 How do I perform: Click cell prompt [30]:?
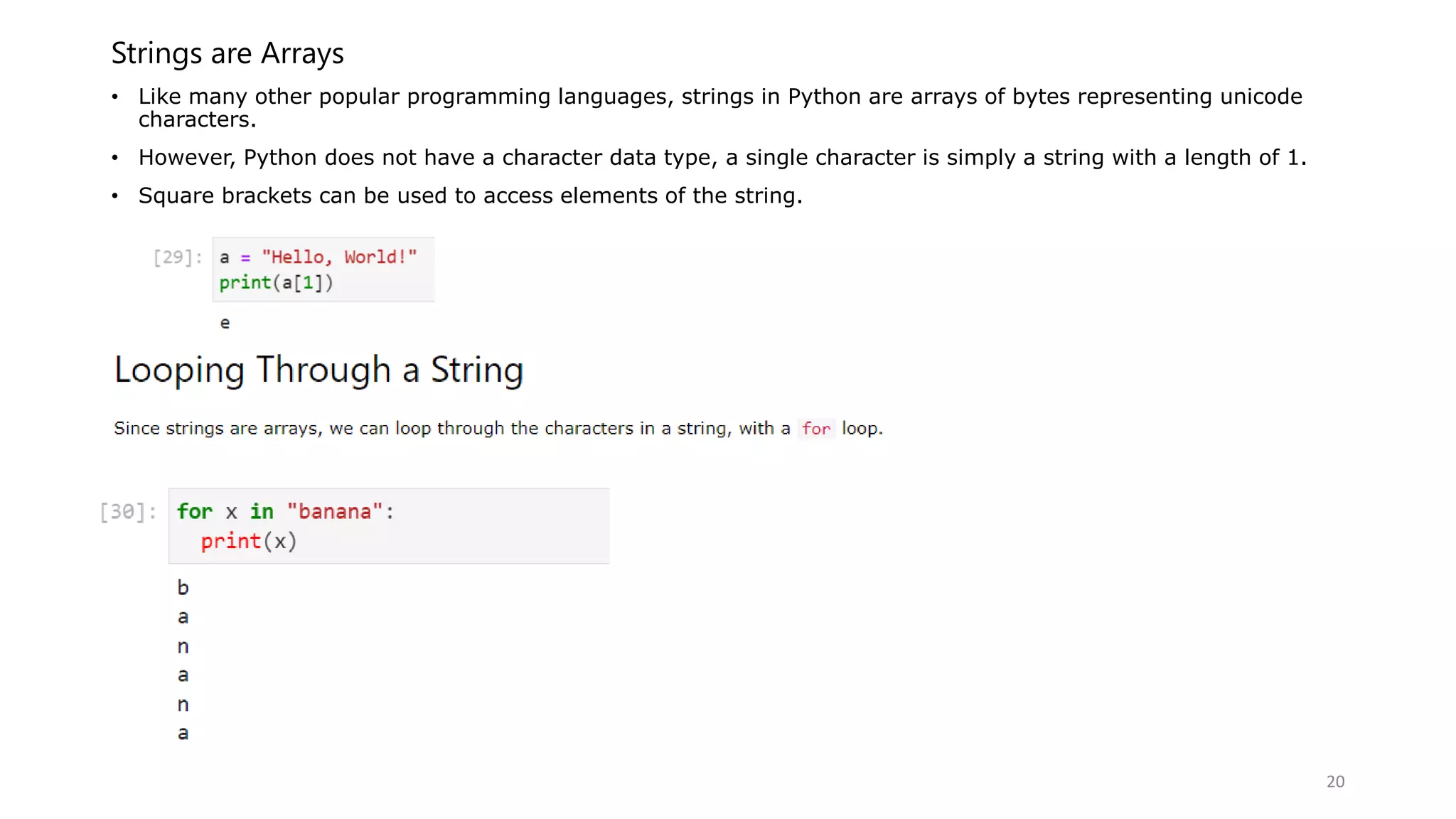[x=128, y=512]
